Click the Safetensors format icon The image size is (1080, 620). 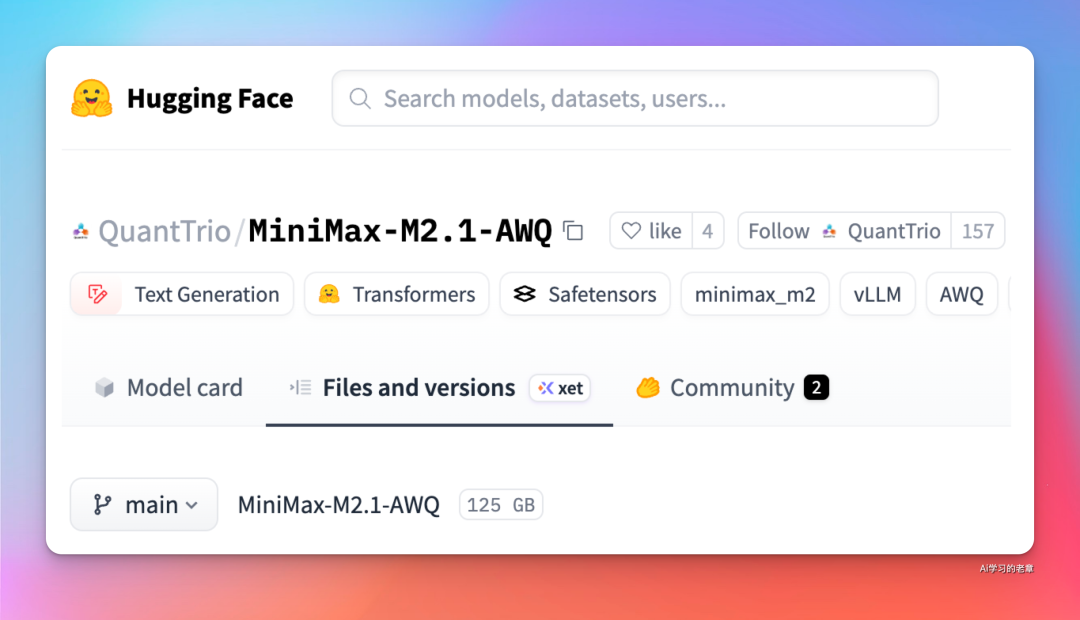(x=525, y=293)
